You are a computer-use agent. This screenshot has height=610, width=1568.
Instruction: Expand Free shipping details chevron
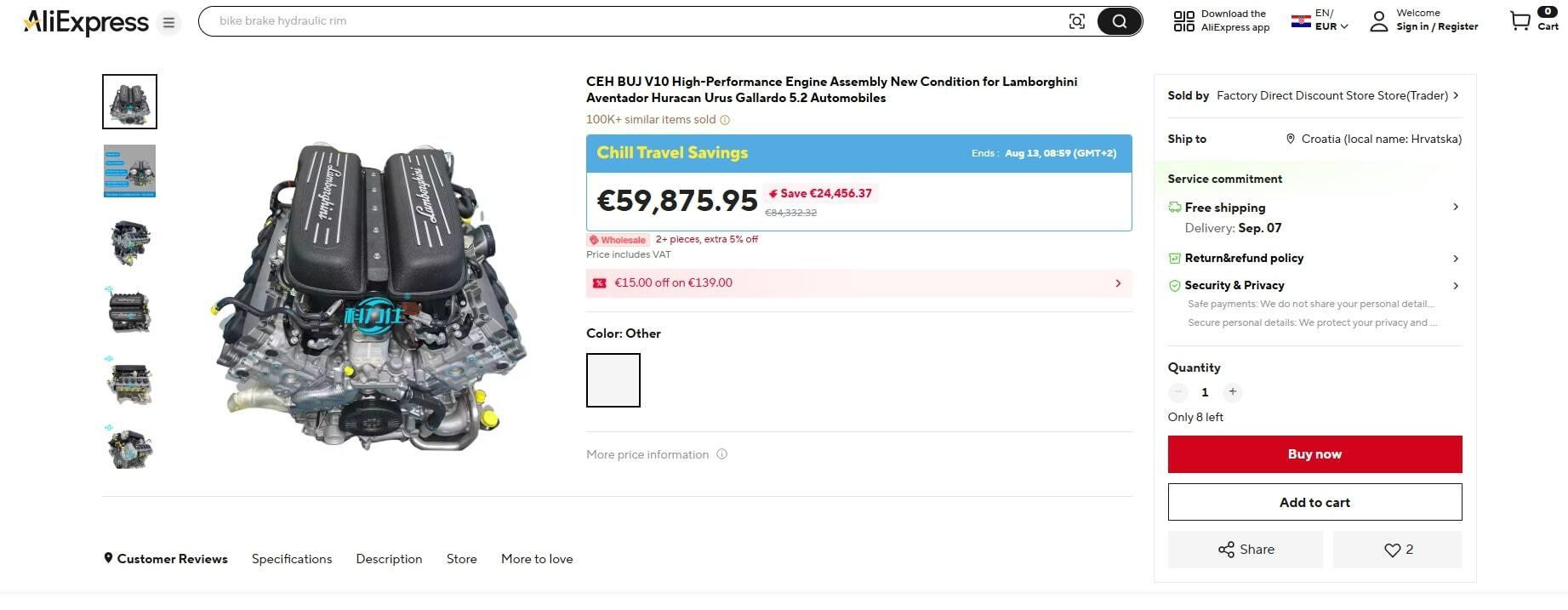coord(1455,207)
